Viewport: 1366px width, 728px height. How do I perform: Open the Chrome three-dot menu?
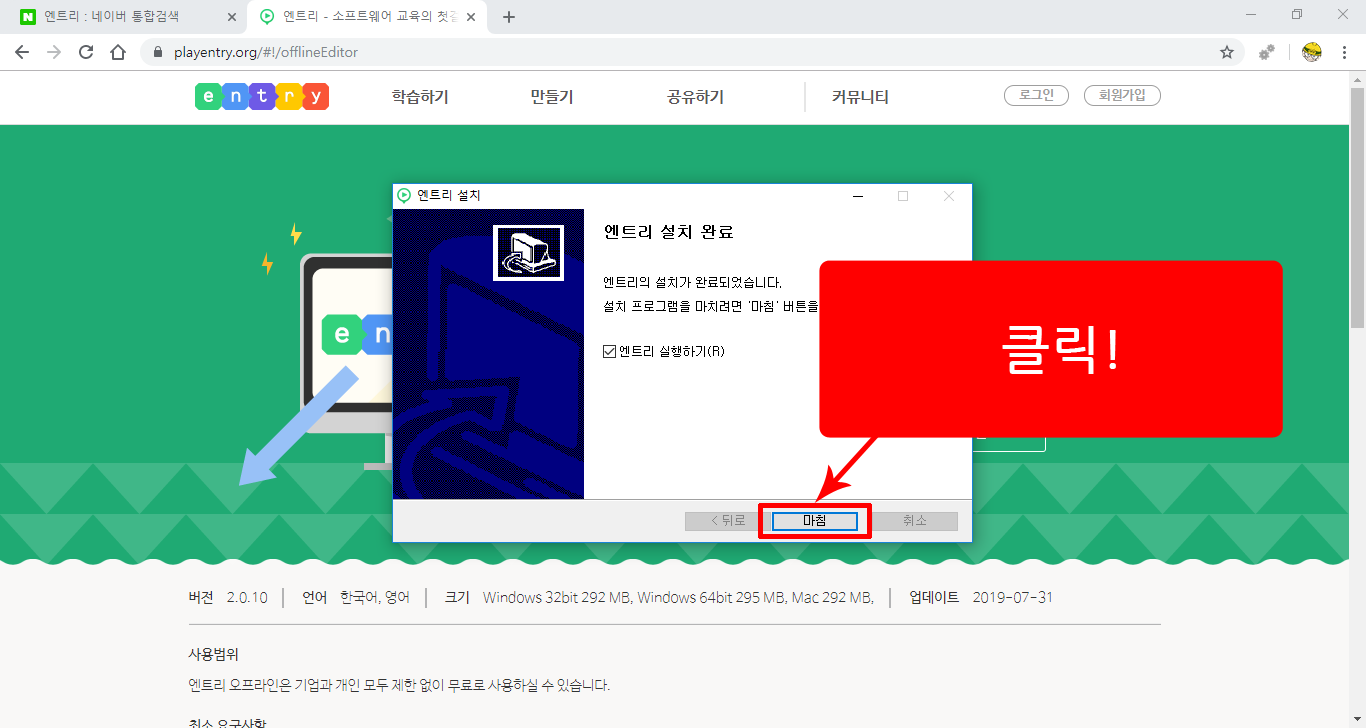(x=1345, y=52)
